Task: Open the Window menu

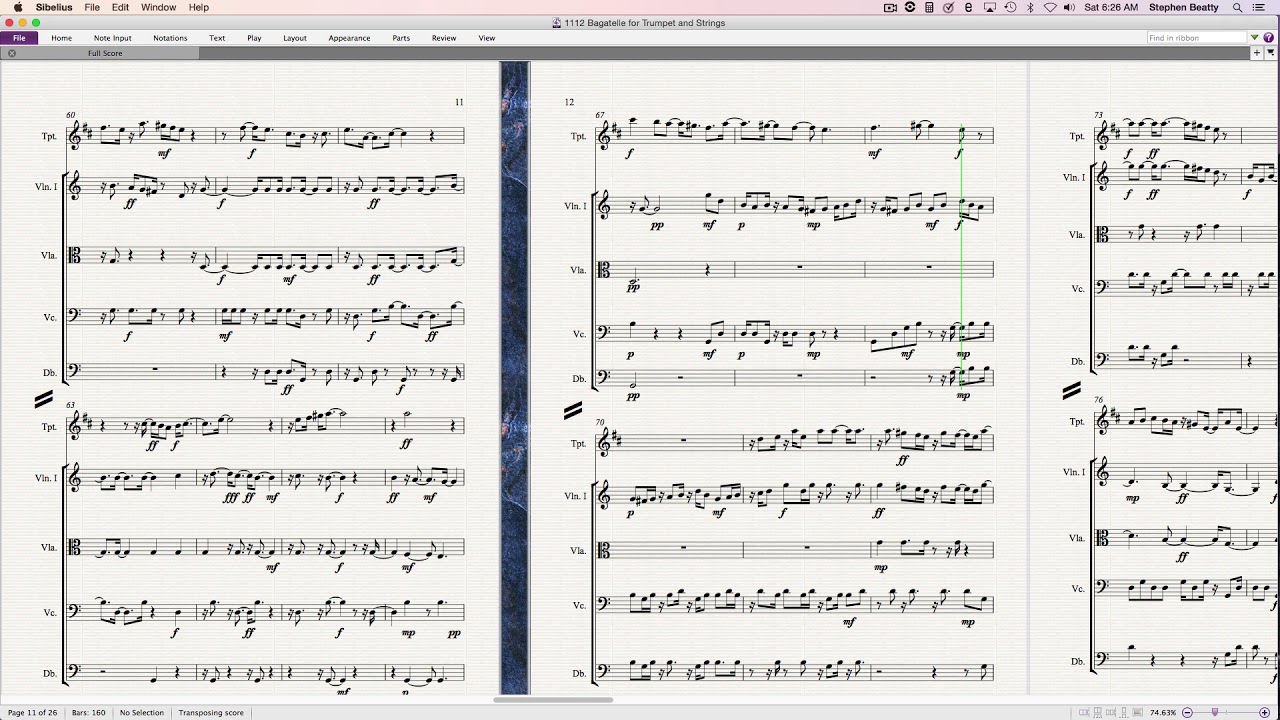Action: [x=158, y=7]
